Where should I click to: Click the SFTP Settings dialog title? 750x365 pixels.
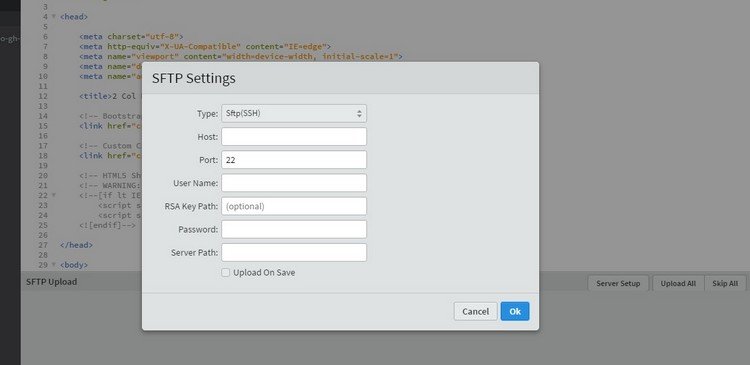coord(193,78)
